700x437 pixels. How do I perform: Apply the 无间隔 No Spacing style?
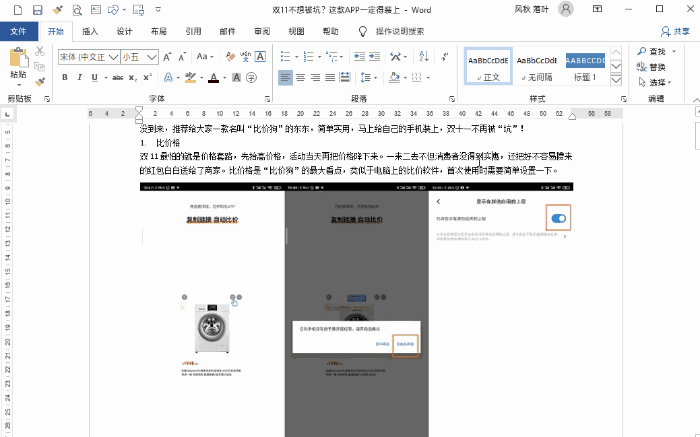[537, 66]
